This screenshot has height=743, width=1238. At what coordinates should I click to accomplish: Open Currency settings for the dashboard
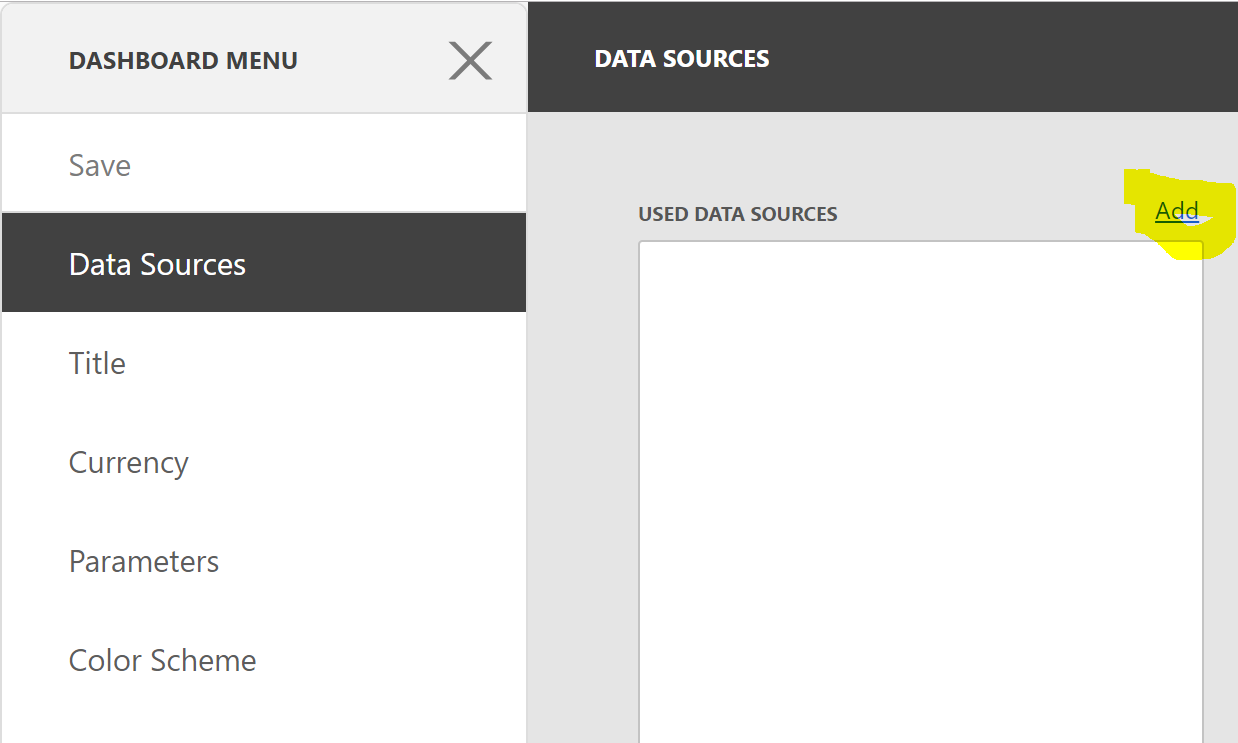pos(129,463)
